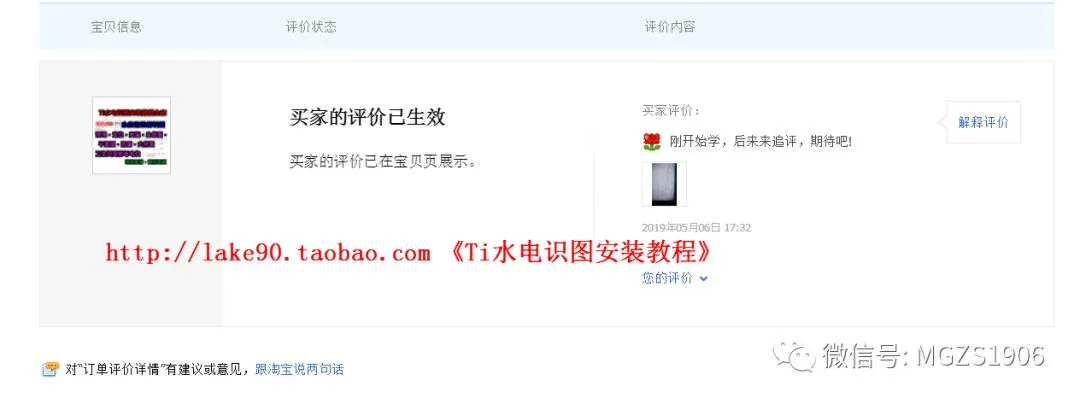Click the red flower good-rating icon
Viewport: 1080px width, 404px height.
pos(652,142)
